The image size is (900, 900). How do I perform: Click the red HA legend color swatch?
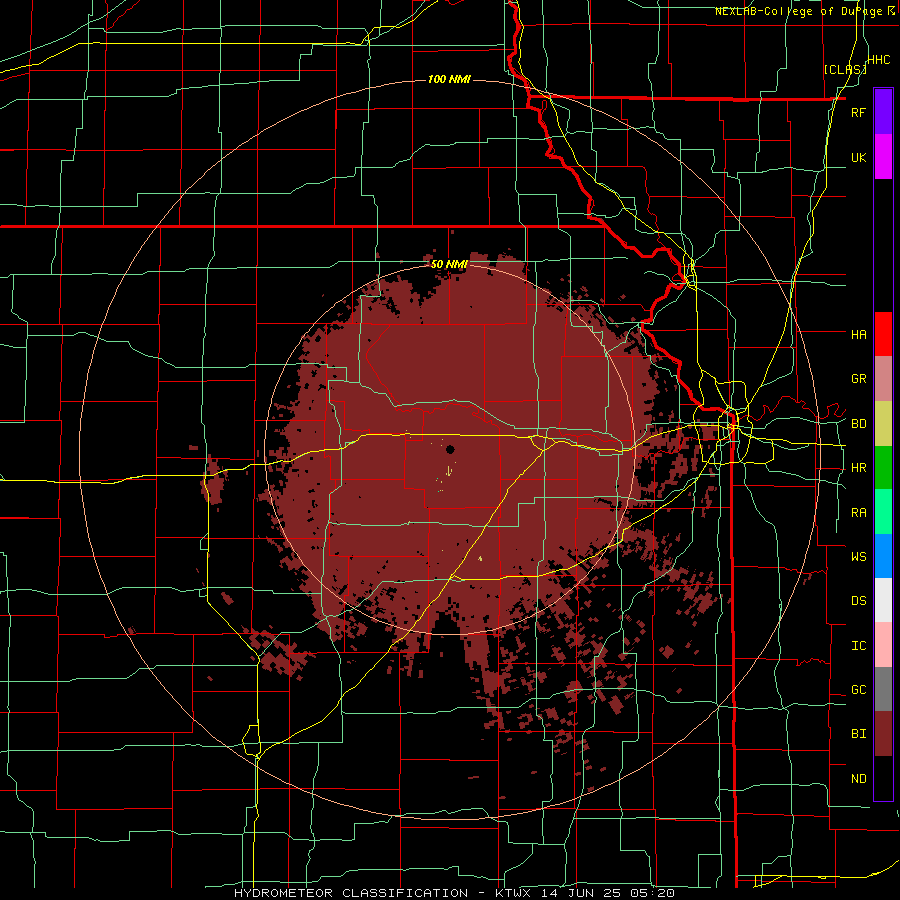[x=883, y=334]
